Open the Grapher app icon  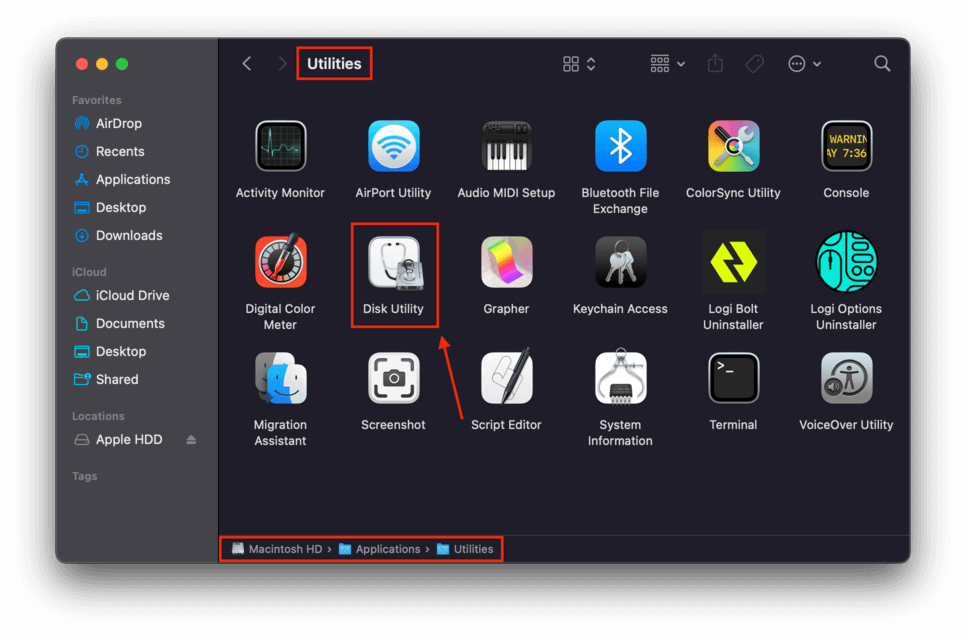(x=506, y=262)
